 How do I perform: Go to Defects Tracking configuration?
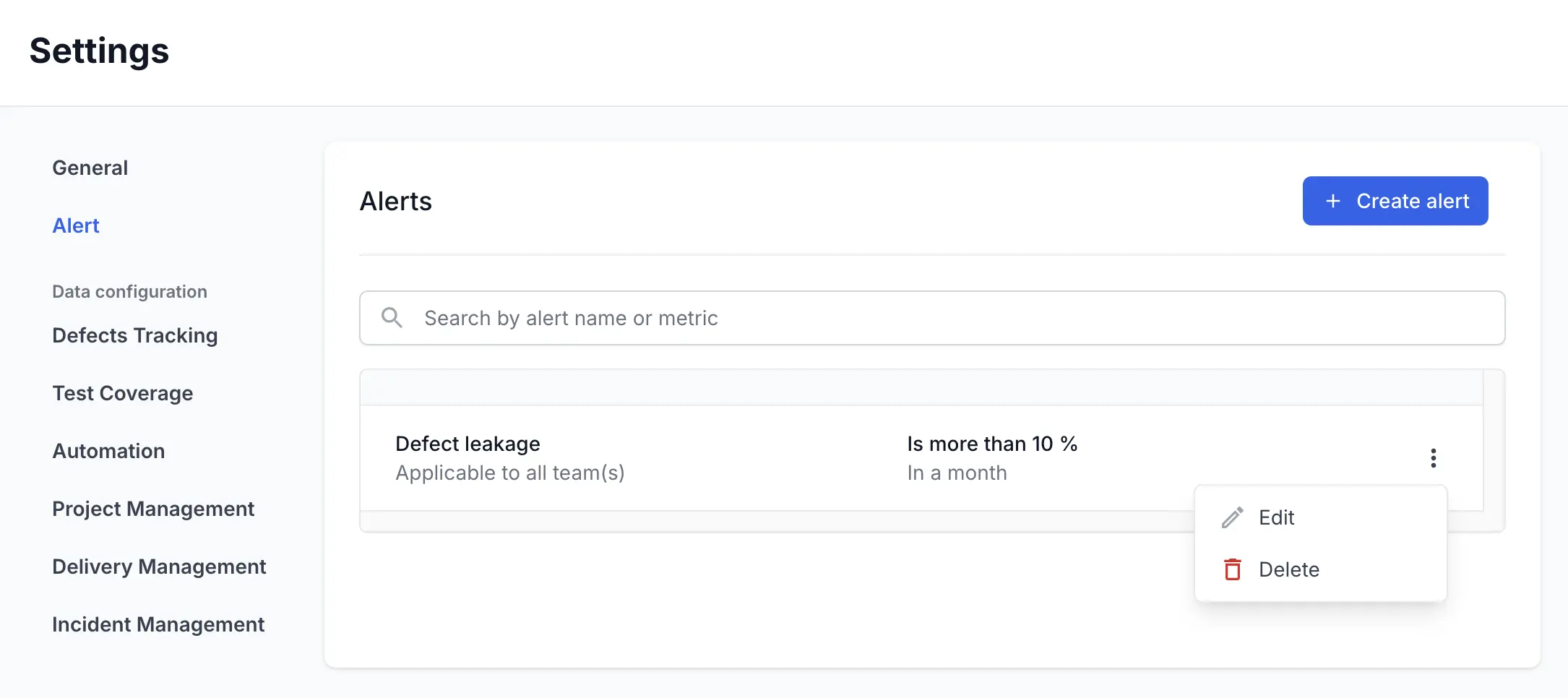pyautogui.click(x=135, y=335)
